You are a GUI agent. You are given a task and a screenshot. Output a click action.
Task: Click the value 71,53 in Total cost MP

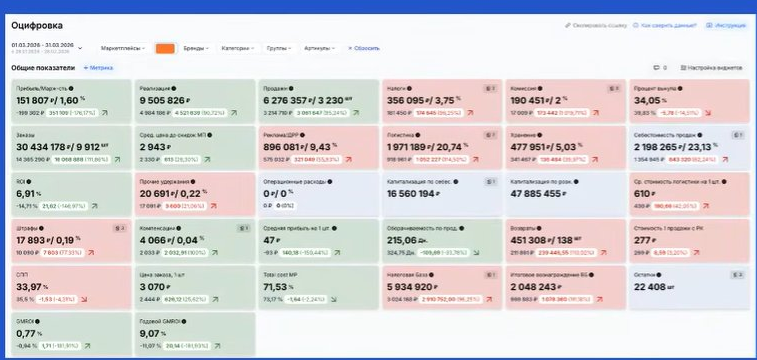click(x=274, y=287)
